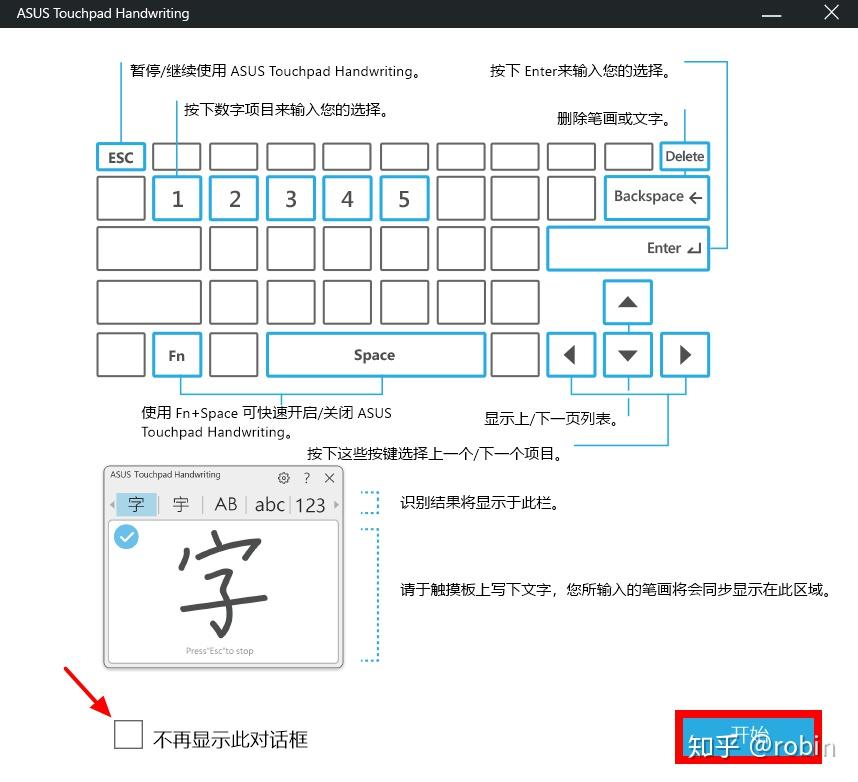Click the Delete key in the keyboard diagram
The image size is (858, 782).
click(x=684, y=156)
